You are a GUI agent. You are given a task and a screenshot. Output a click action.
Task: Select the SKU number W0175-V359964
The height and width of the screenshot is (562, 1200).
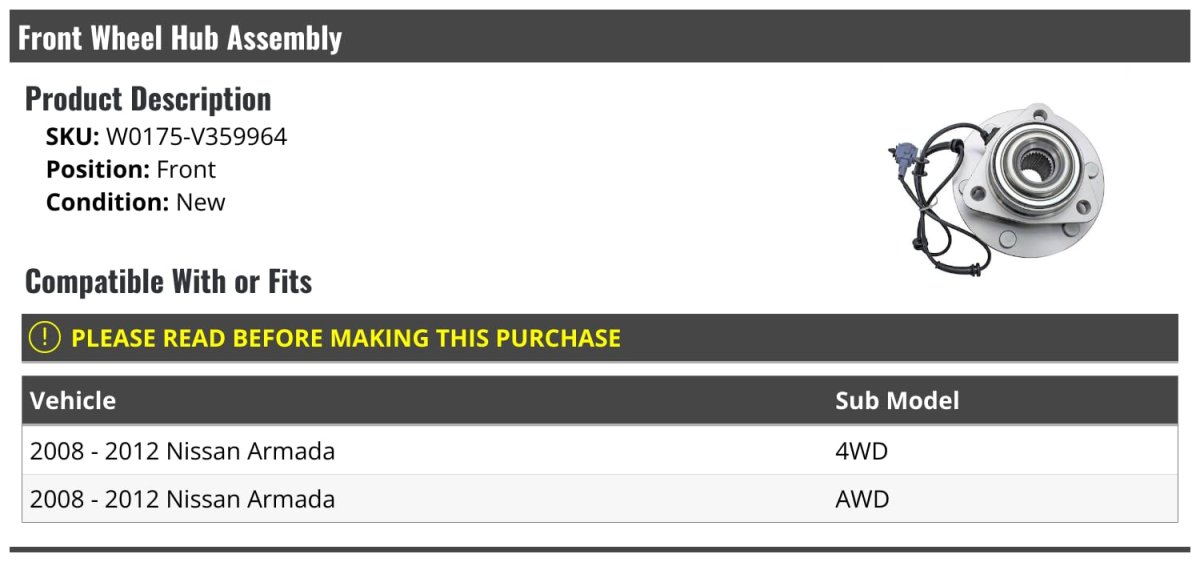196,137
